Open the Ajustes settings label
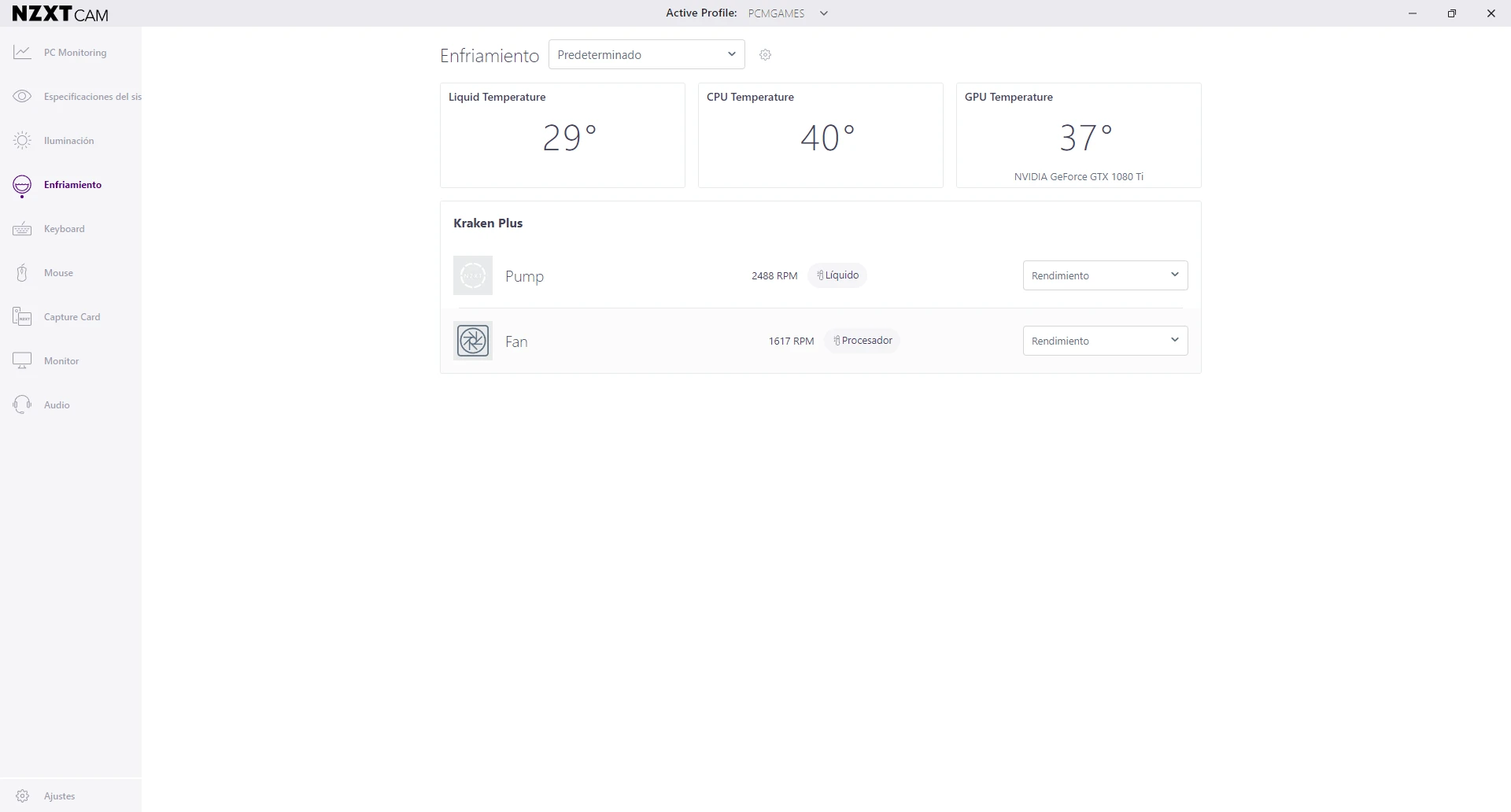 60,796
